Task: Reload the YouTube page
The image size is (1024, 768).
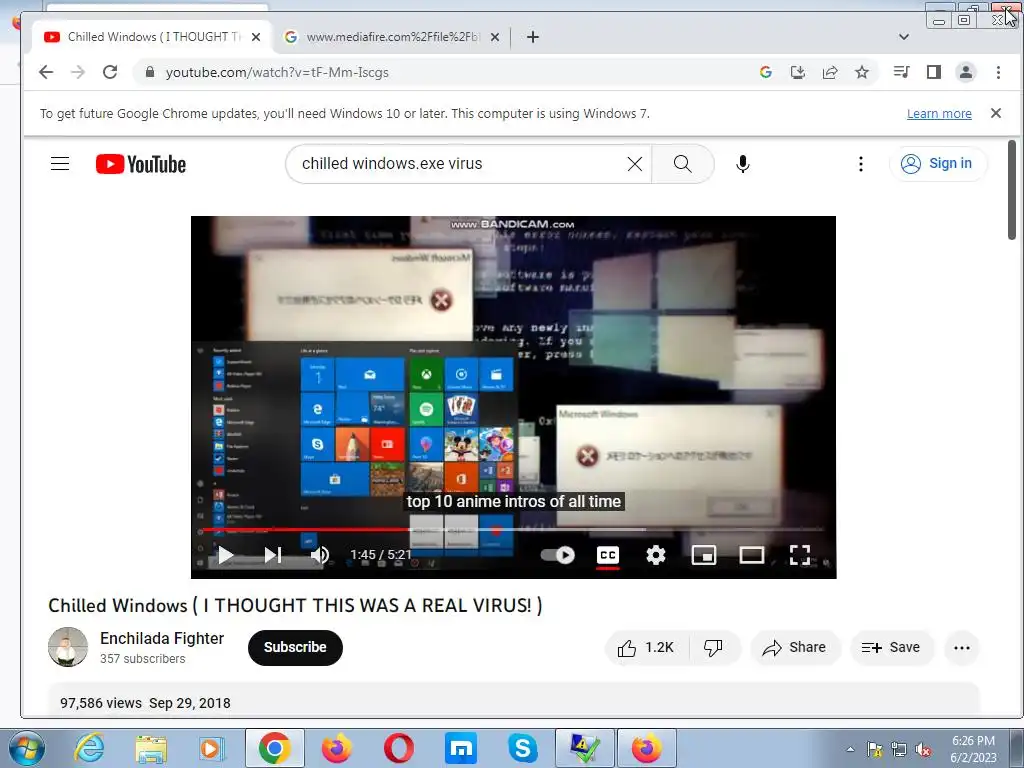Action: (x=110, y=72)
